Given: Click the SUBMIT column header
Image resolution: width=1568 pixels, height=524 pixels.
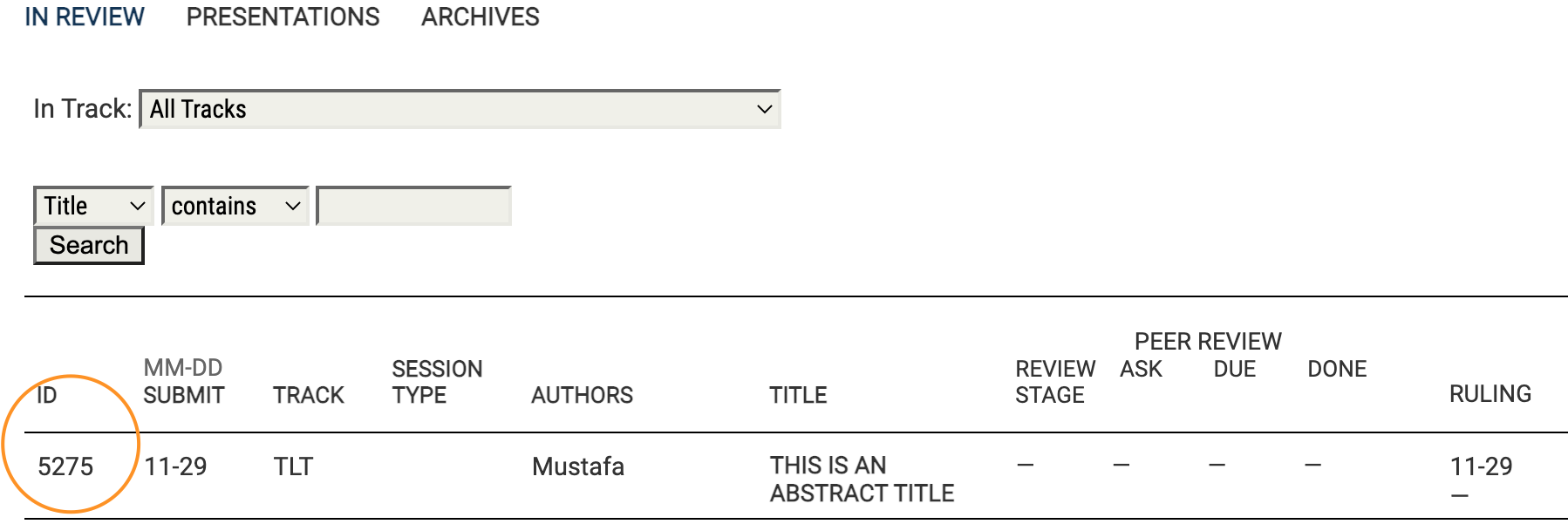Looking at the screenshot, I should 184,395.
